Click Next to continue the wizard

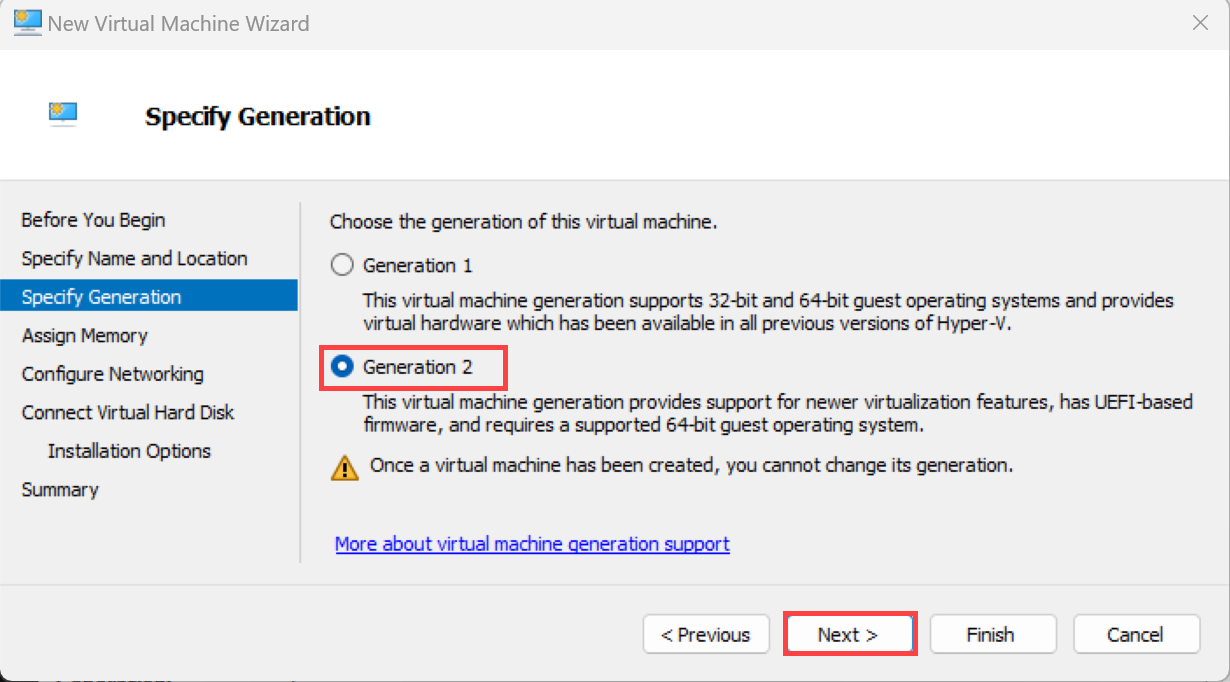point(848,635)
